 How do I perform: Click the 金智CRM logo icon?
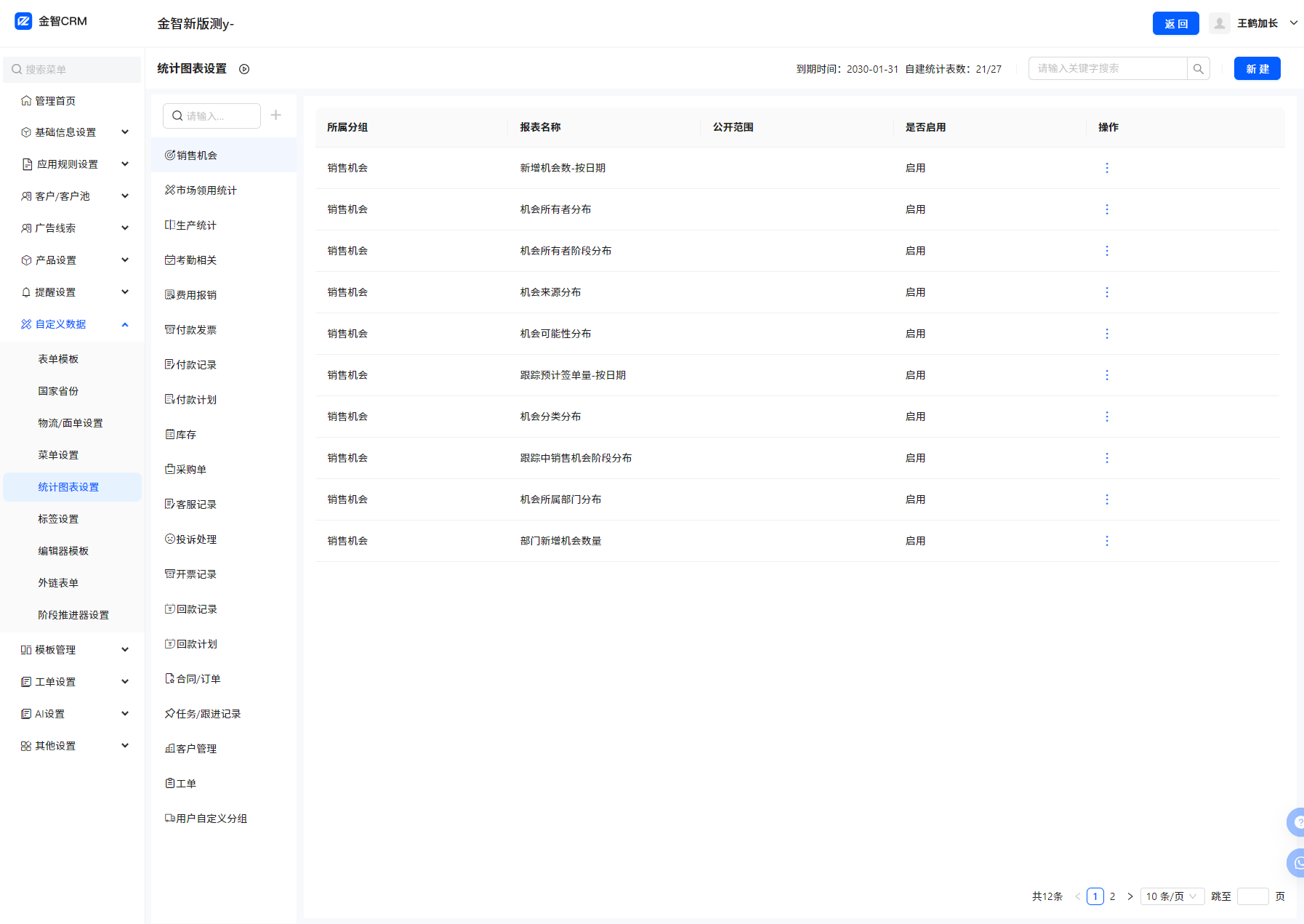[23, 21]
